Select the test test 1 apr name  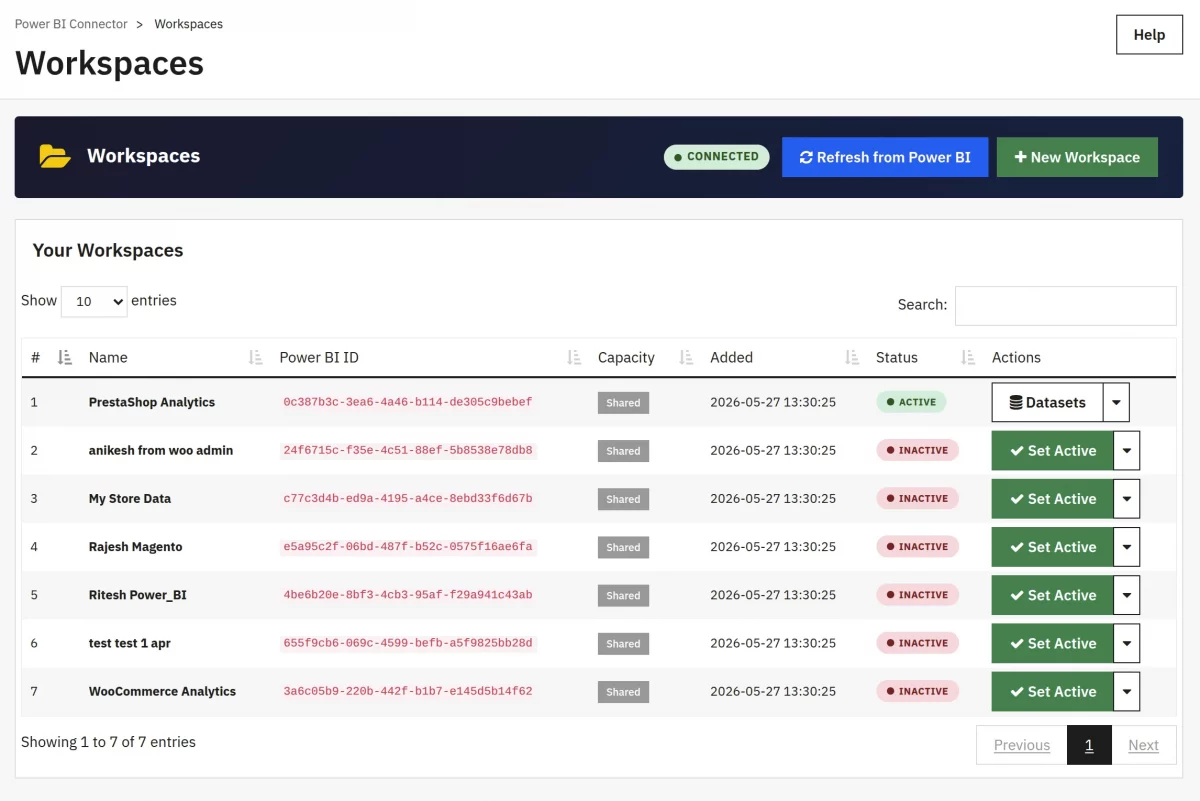[130, 643]
